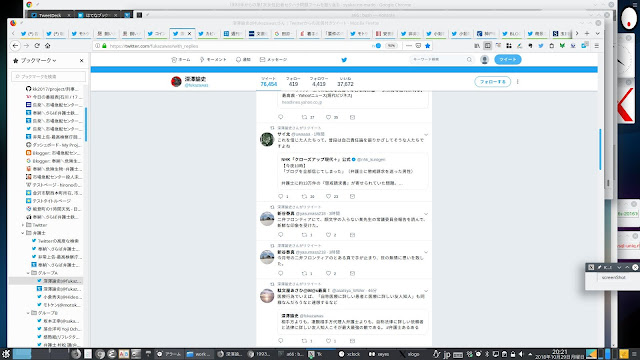Image resolution: width=640 pixels, height=360 pixels.
Task: Switch to the TweetDeck tab in Chrome window
Action: [51, 15]
